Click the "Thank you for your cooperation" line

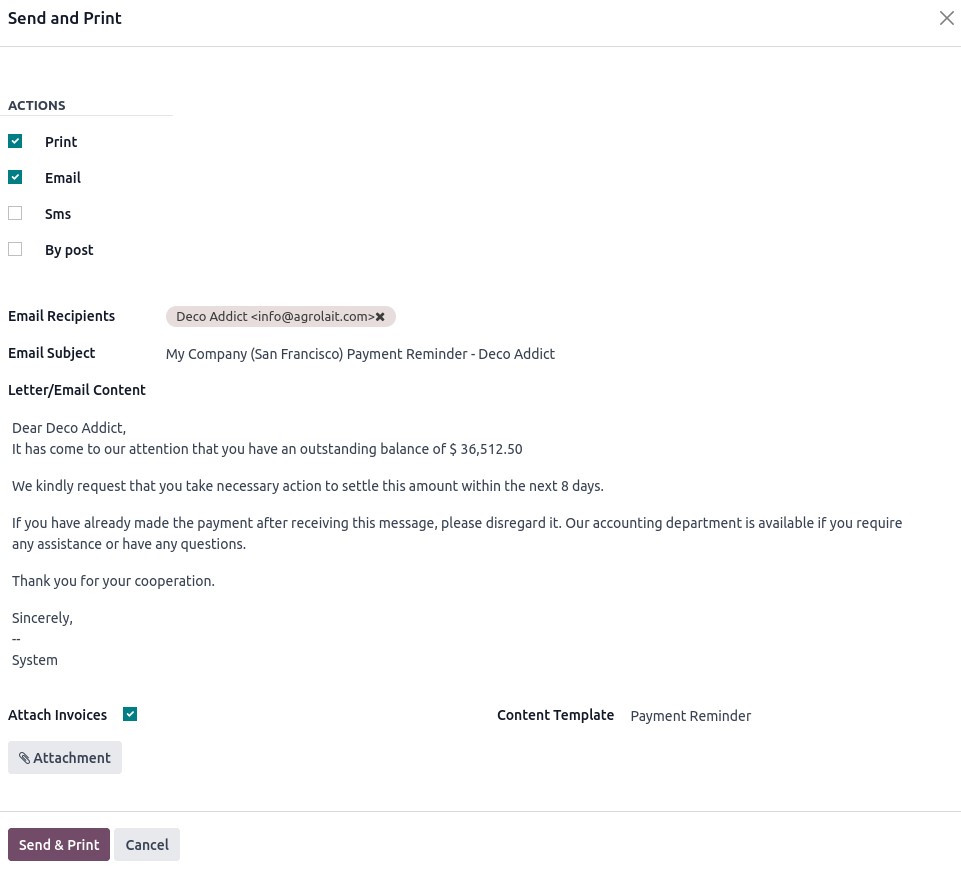(113, 581)
